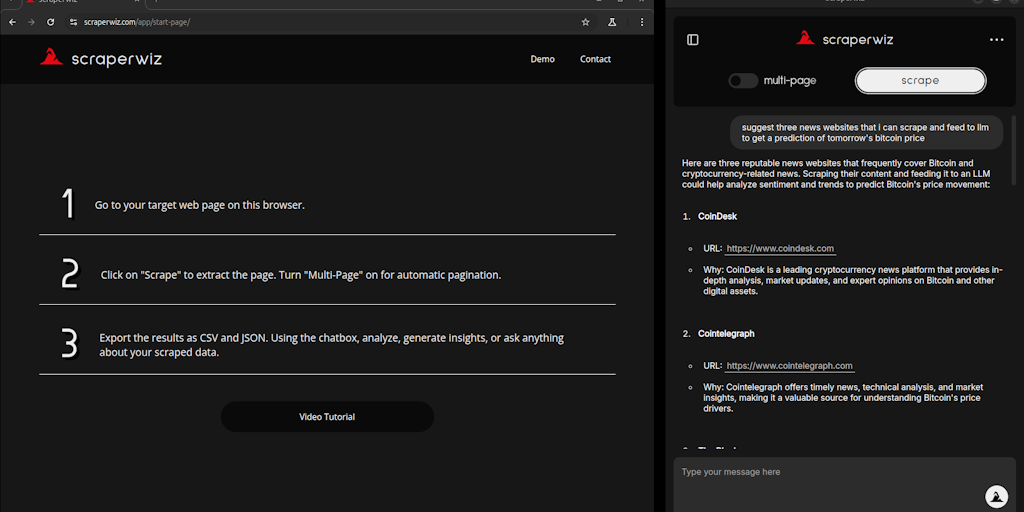Image resolution: width=1024 pixels, height=512 pixels.
Task: Enable the multi-page toggle
Action: (x=743, y=81)
